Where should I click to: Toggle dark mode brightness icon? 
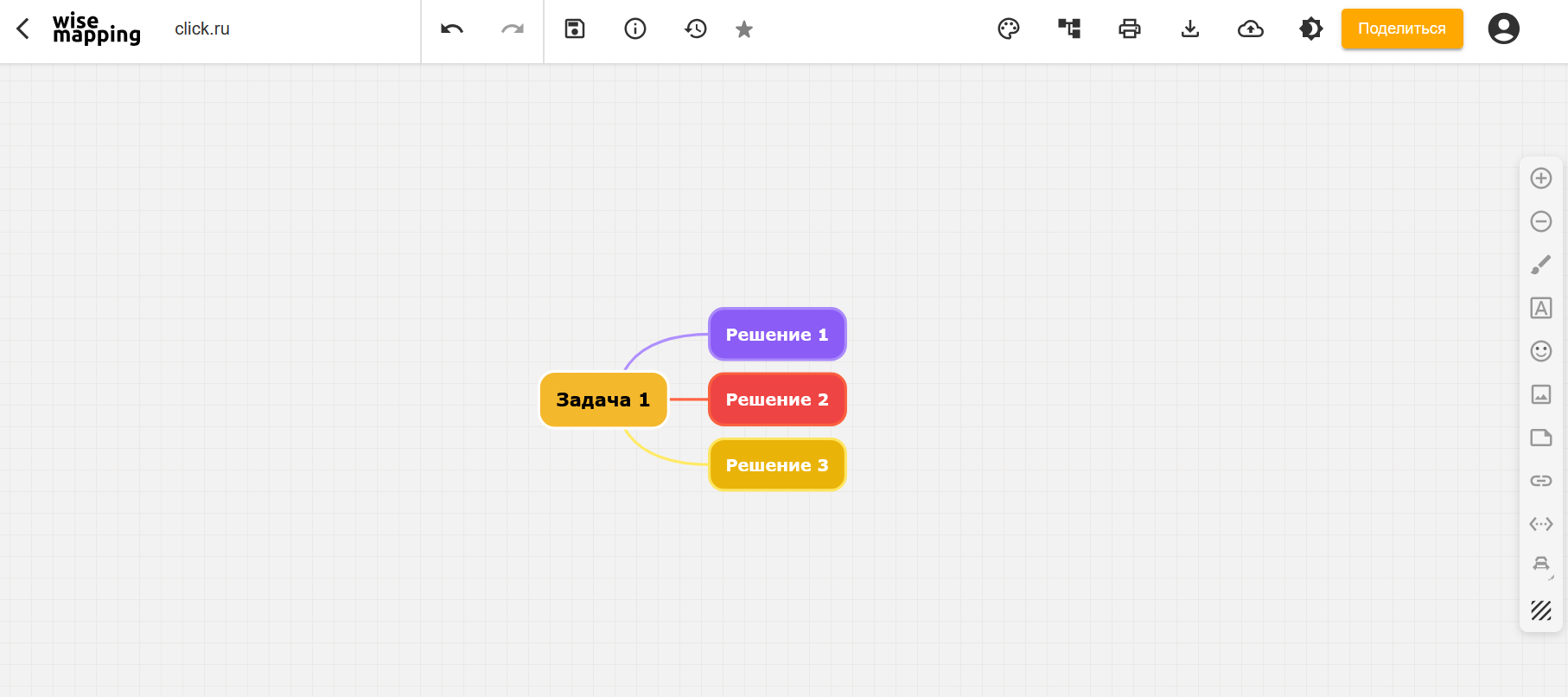tap(1311, 29)
